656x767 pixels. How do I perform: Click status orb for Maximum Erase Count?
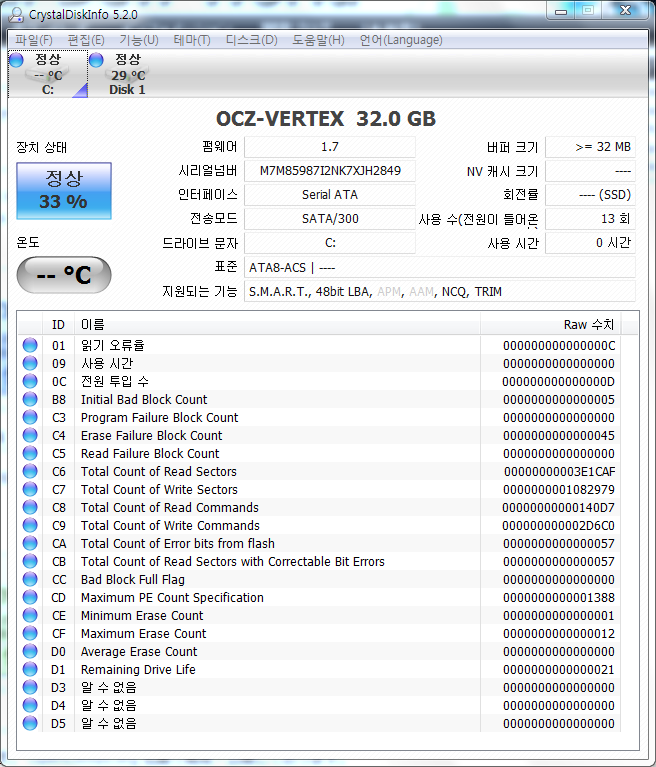30,633
